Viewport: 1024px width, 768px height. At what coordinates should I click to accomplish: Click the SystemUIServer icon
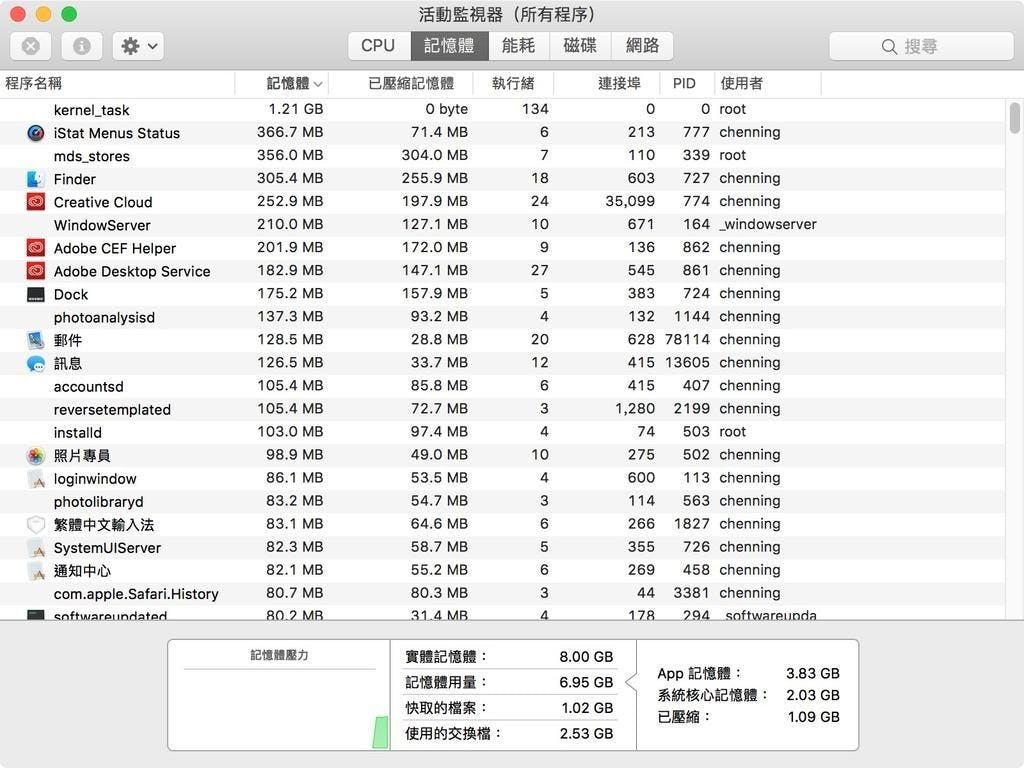[36, 548]
